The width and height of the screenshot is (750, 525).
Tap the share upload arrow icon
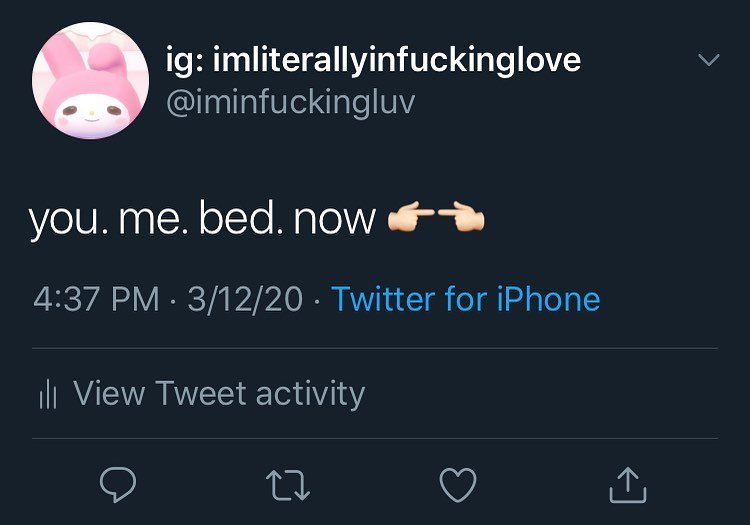628,486
